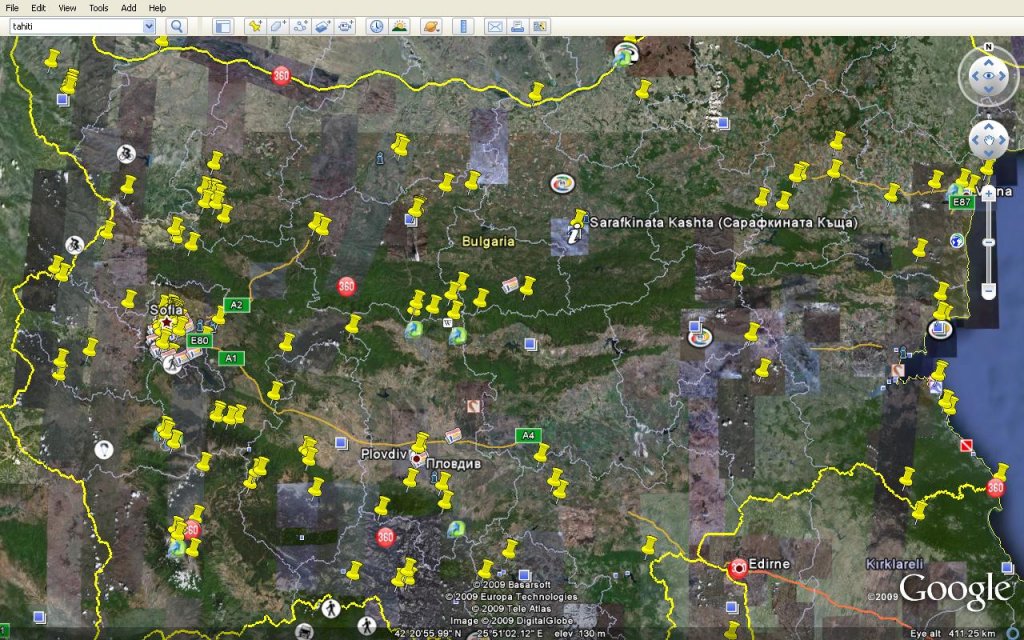Click the search magnifier button
1024x640 pixels.
pos(177,27)
